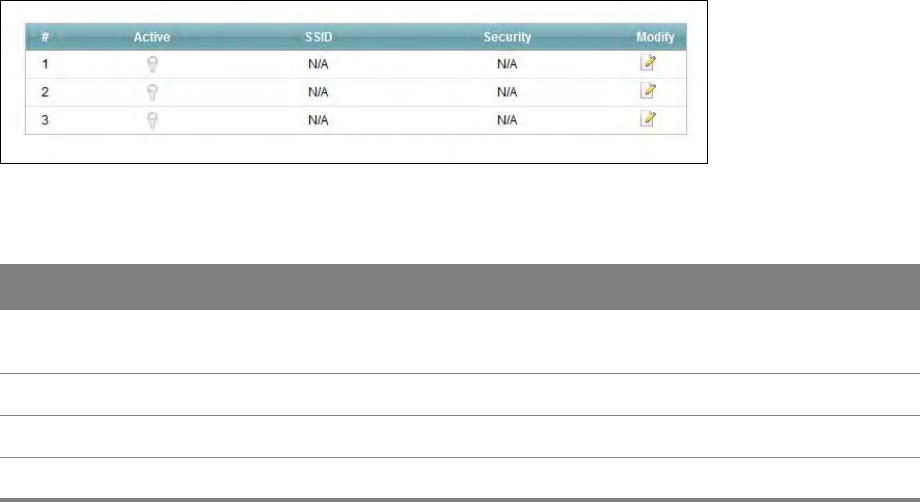The width and height of the screenshot is (920, 502).
Task: Toggle the Active bulb for row 2
Action: [x=153, y=92]
